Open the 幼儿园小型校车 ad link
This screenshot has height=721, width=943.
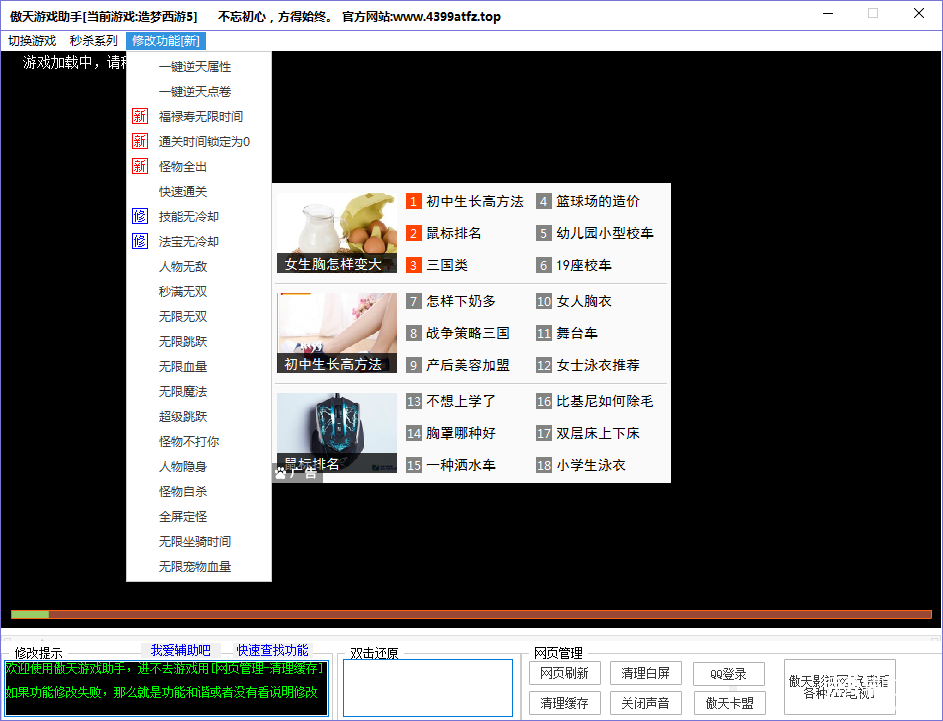click(604, 233)
